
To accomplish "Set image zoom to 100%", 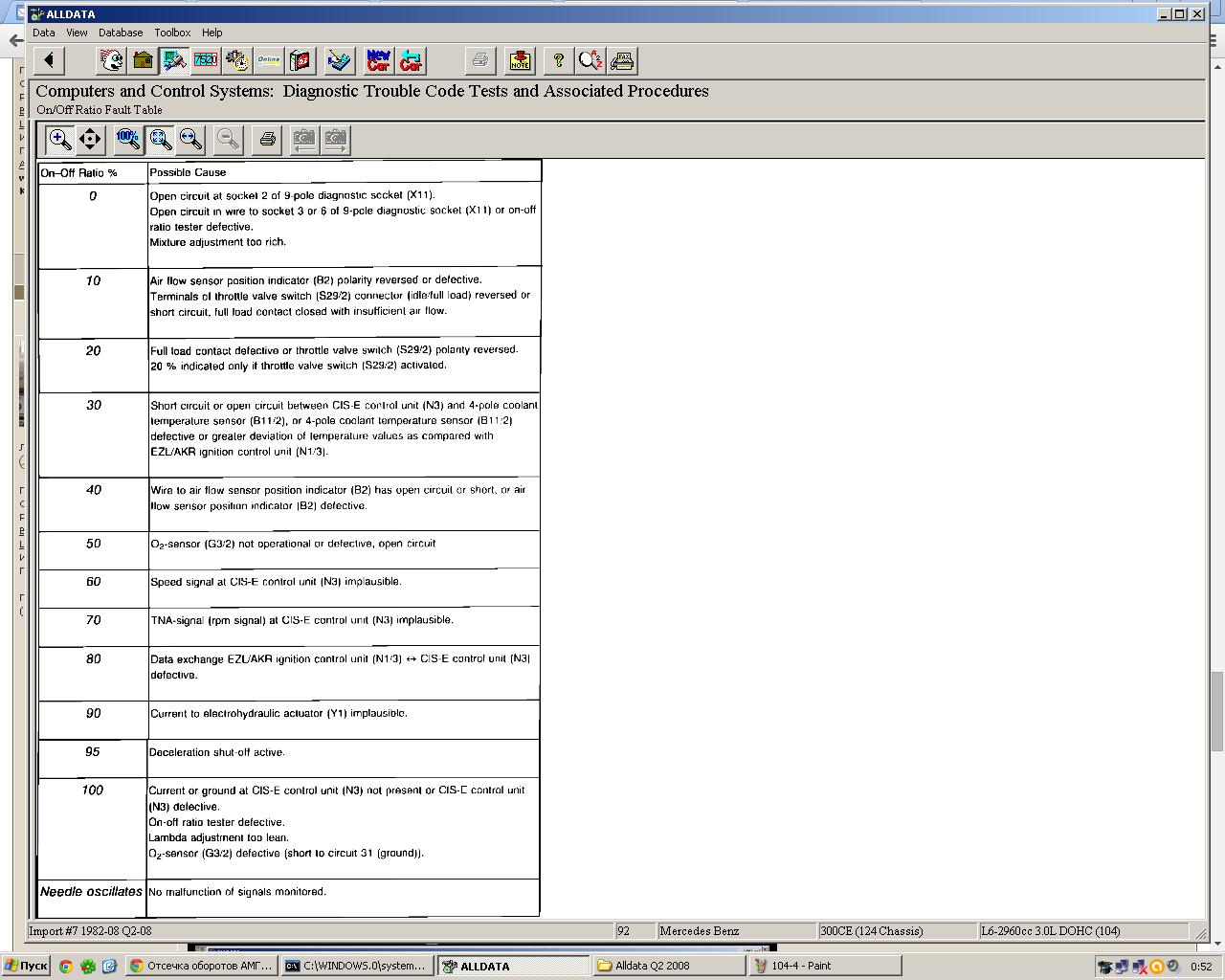I will [128, 140].
